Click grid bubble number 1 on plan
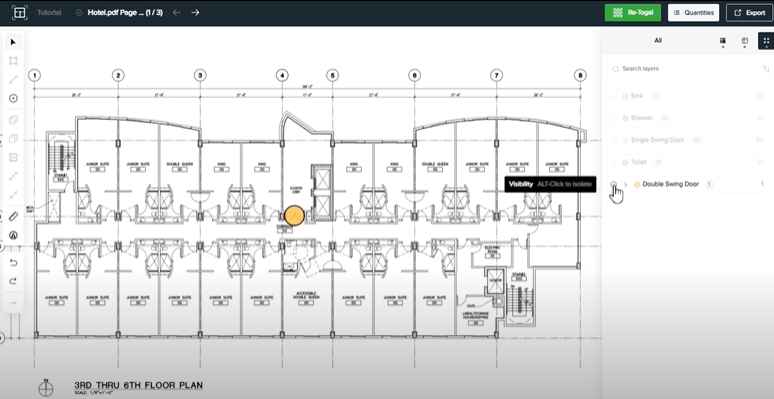774x399 pixels. (34, 75)
